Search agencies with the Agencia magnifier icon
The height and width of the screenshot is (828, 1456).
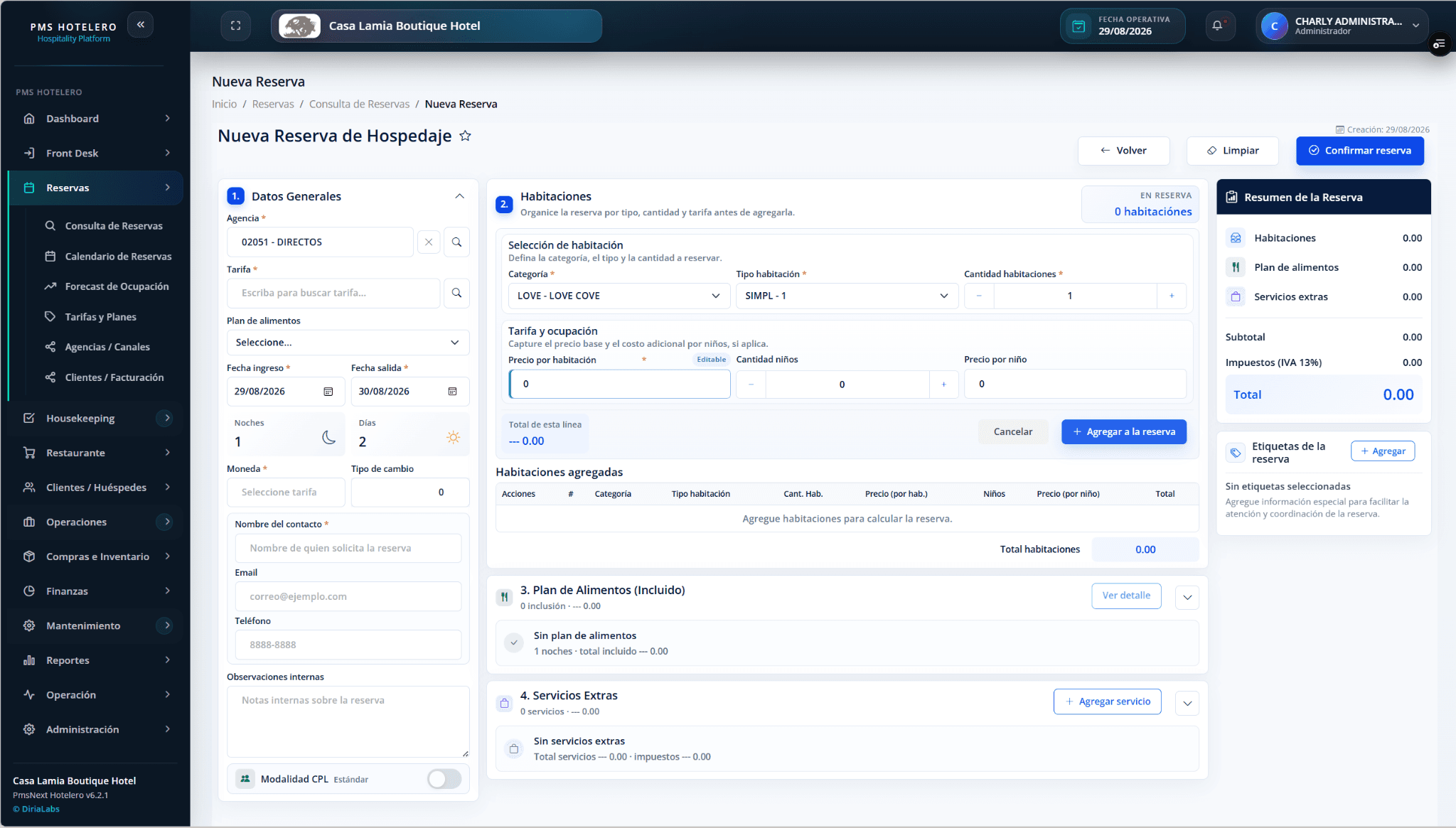[x=456, y=242]
